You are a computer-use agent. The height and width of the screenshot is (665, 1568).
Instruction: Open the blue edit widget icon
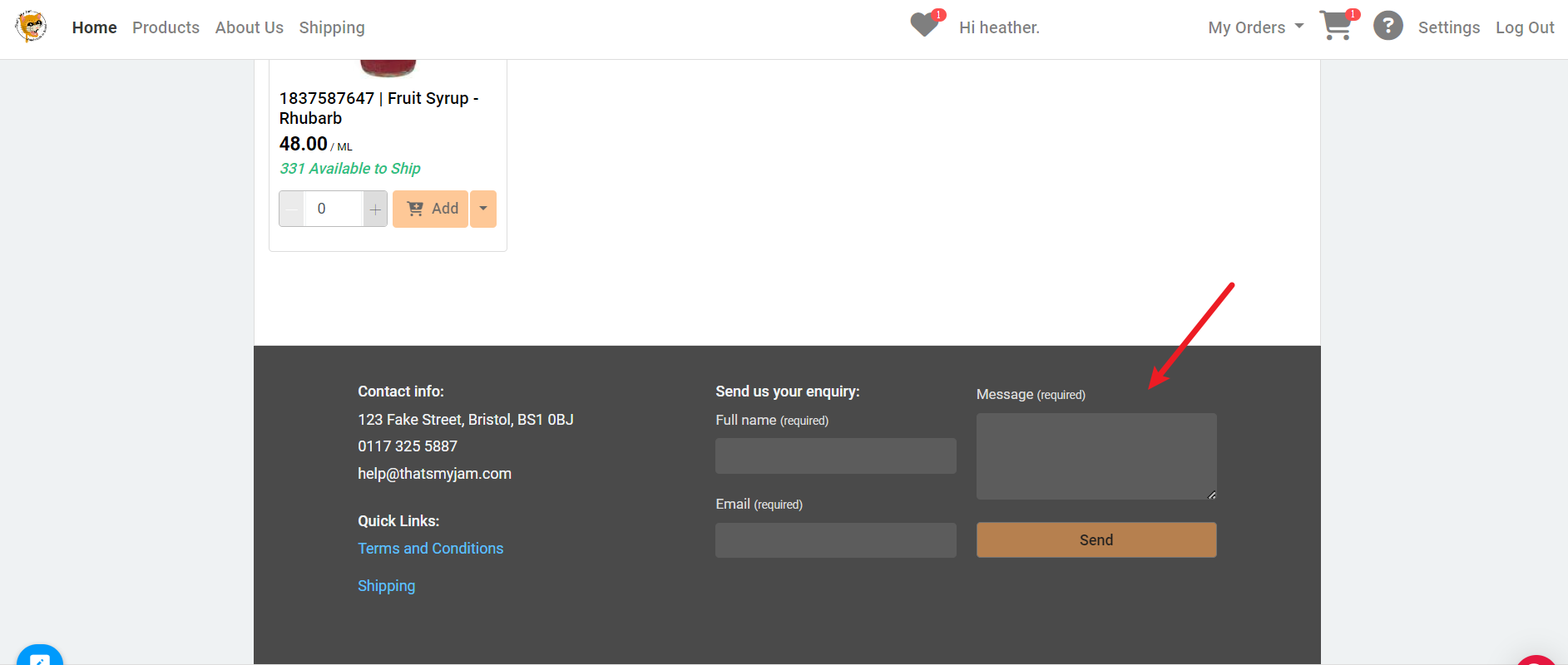pos(39,656)
